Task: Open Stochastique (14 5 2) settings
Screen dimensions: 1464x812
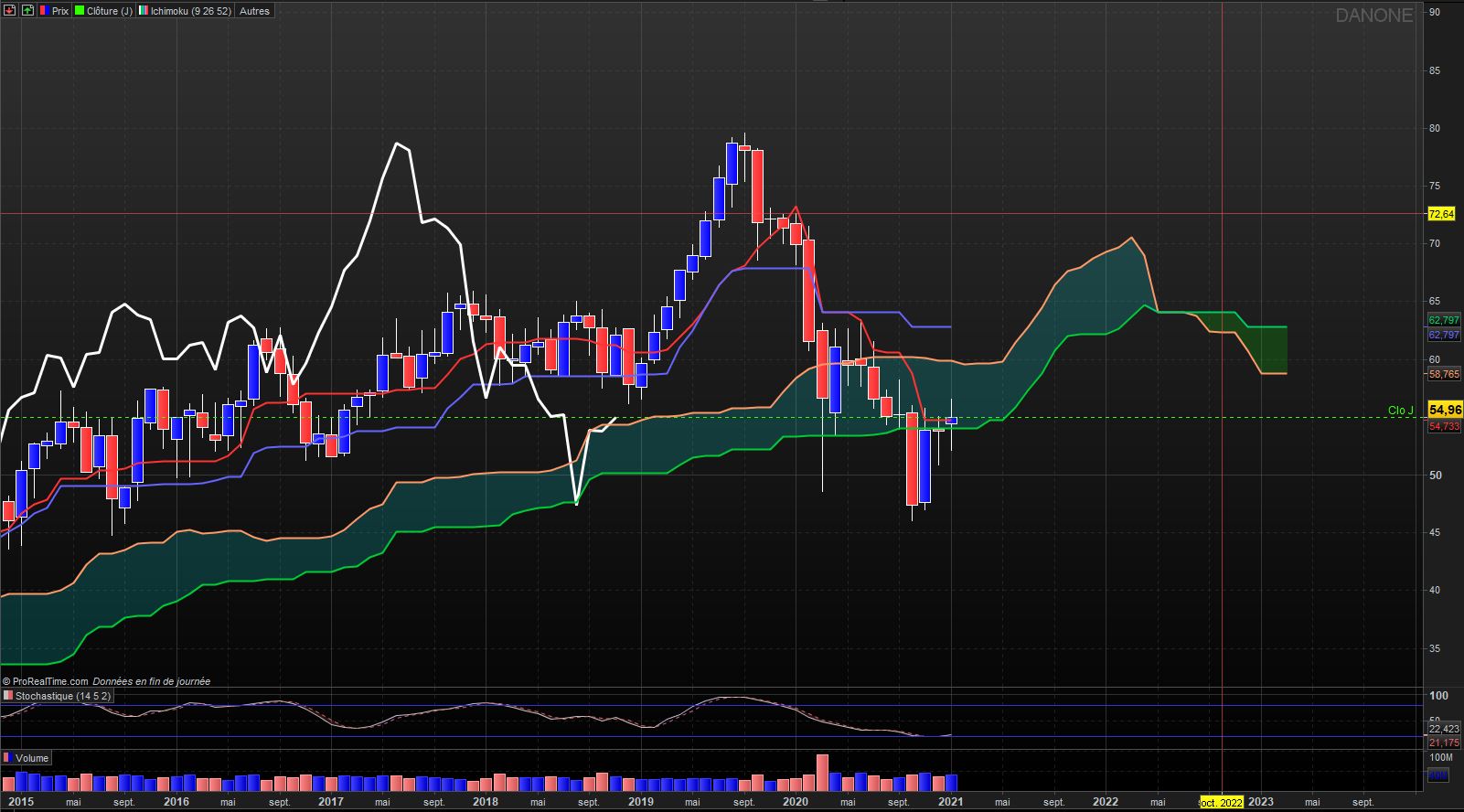Action: tap(57, 696)
